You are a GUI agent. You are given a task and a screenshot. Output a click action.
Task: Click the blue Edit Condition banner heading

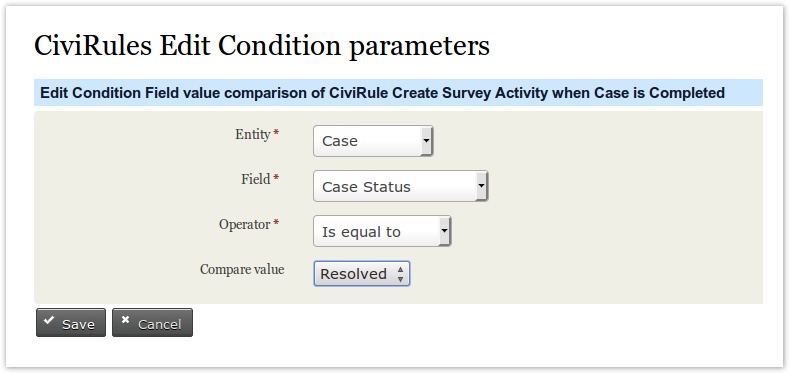[382, 93]
